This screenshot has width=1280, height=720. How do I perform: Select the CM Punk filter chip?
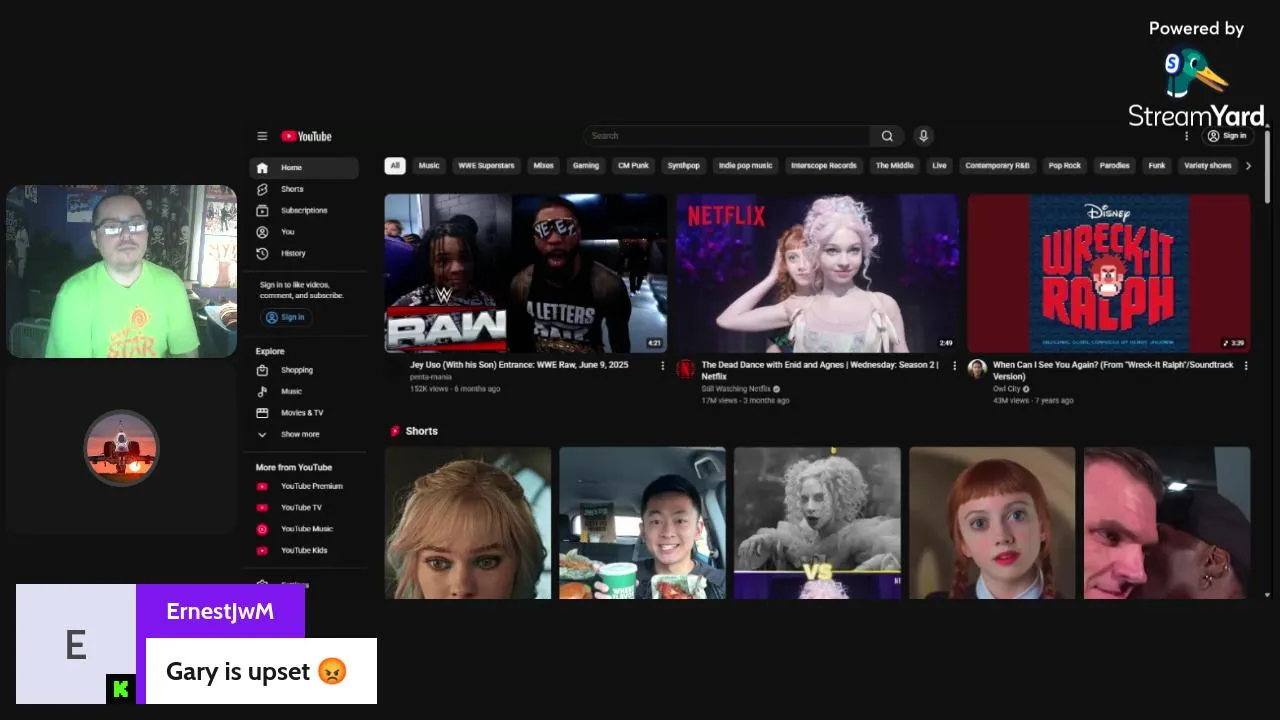[633, 166]
